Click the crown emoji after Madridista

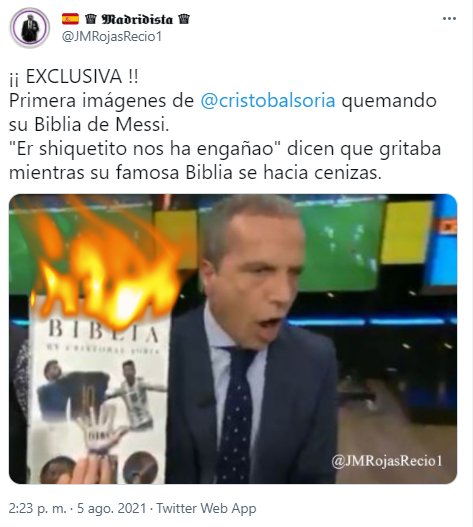tap(184, 19)
